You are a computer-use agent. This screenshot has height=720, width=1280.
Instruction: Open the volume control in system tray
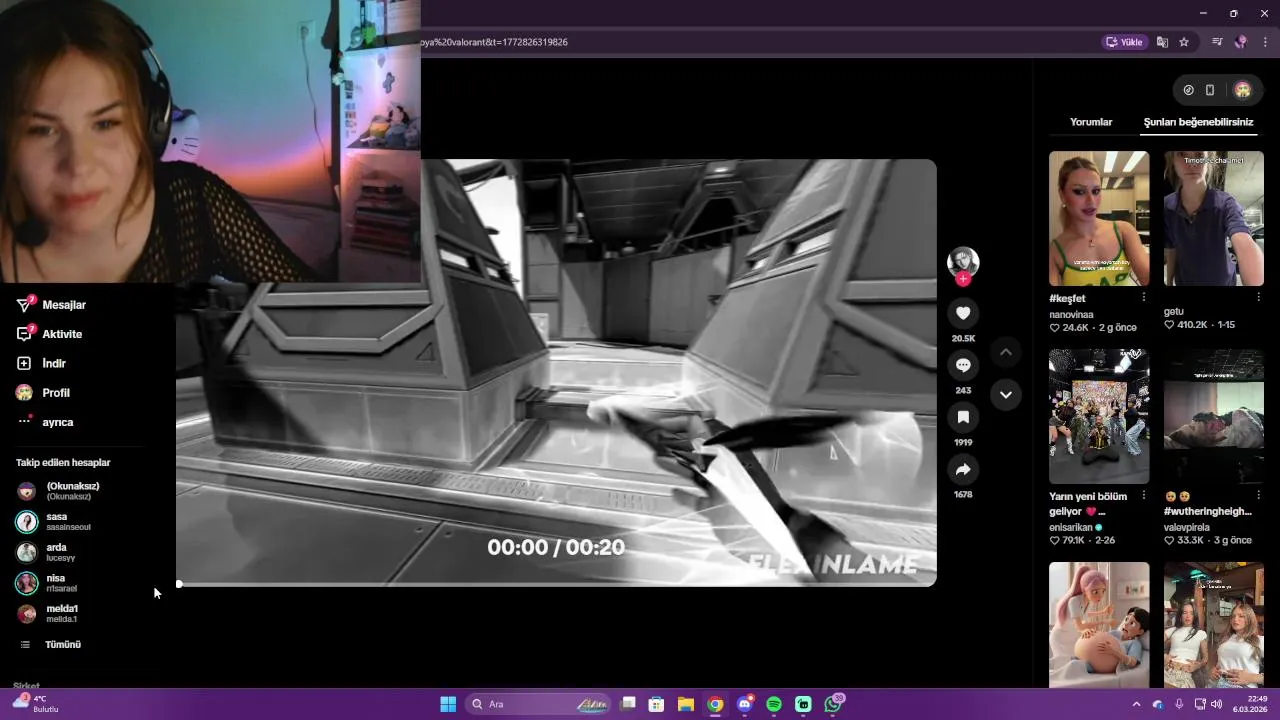tap(1217, 704)
